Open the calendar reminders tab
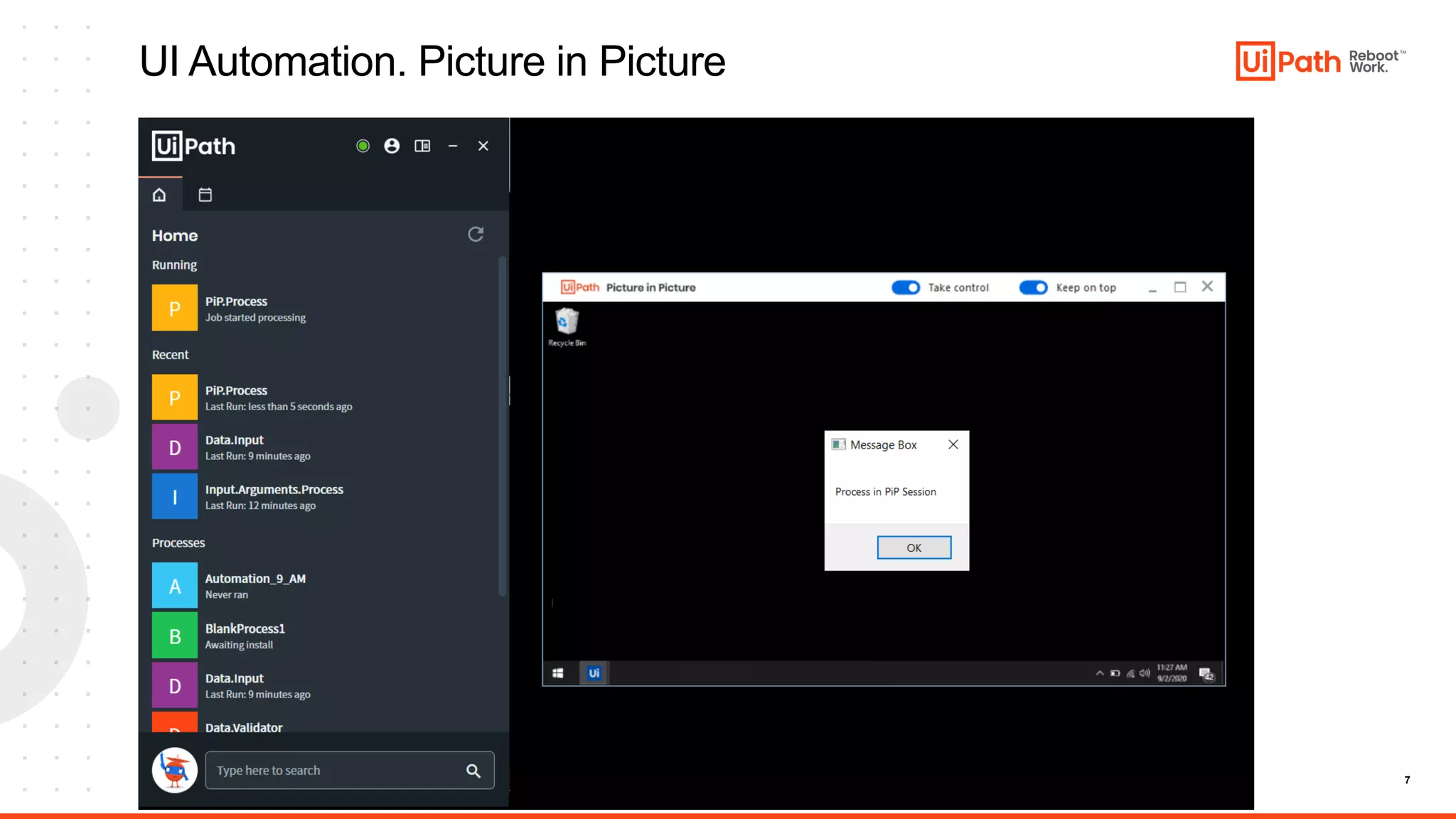The image size is (1456, 819). [205, 194]
